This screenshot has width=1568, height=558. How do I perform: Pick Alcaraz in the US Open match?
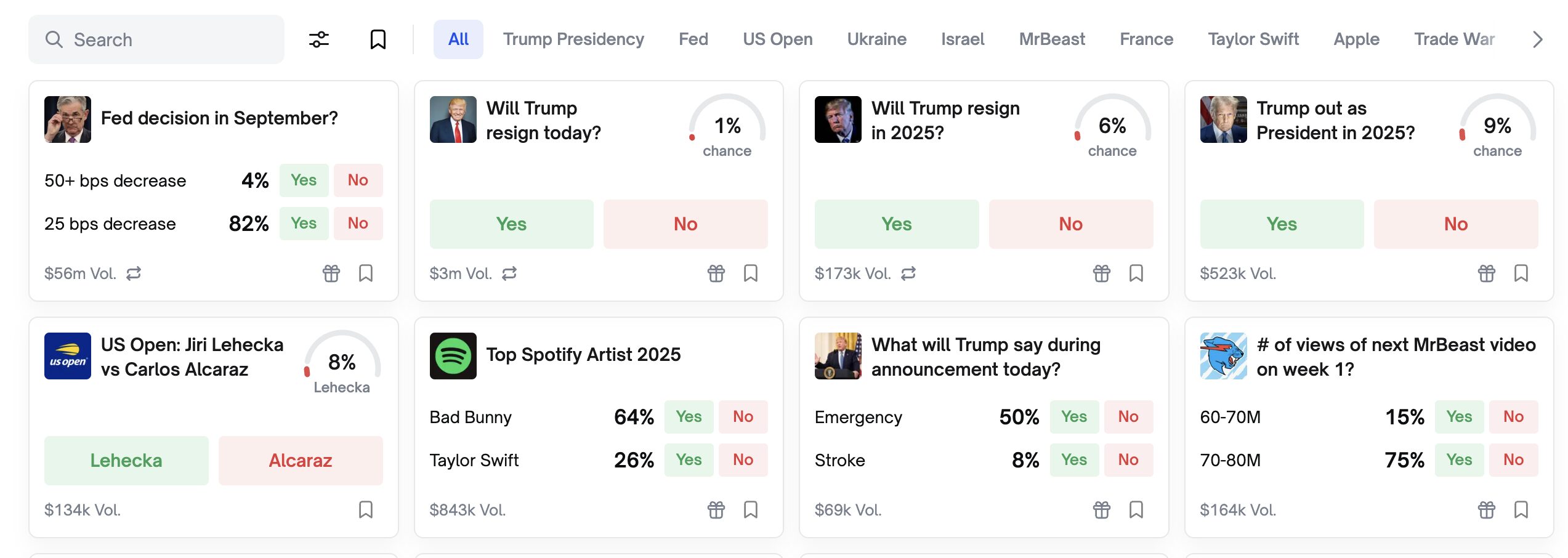click(301, 461)
